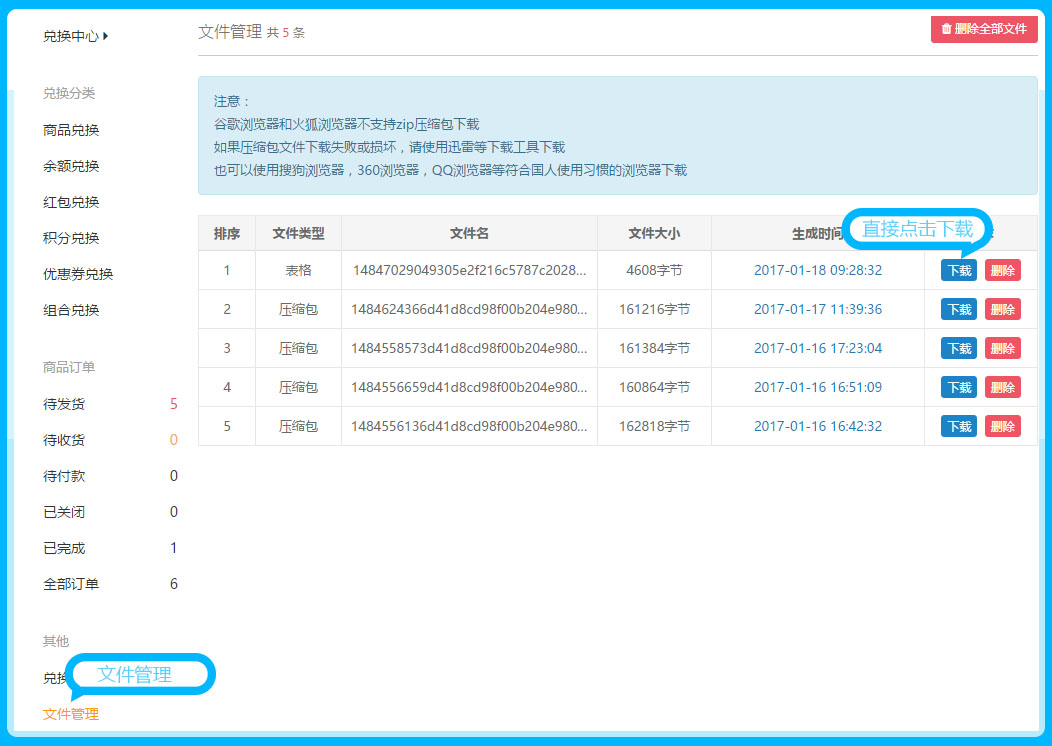
Task: Delete the 161216字节 compressed file
Action: pos(1002,310)
